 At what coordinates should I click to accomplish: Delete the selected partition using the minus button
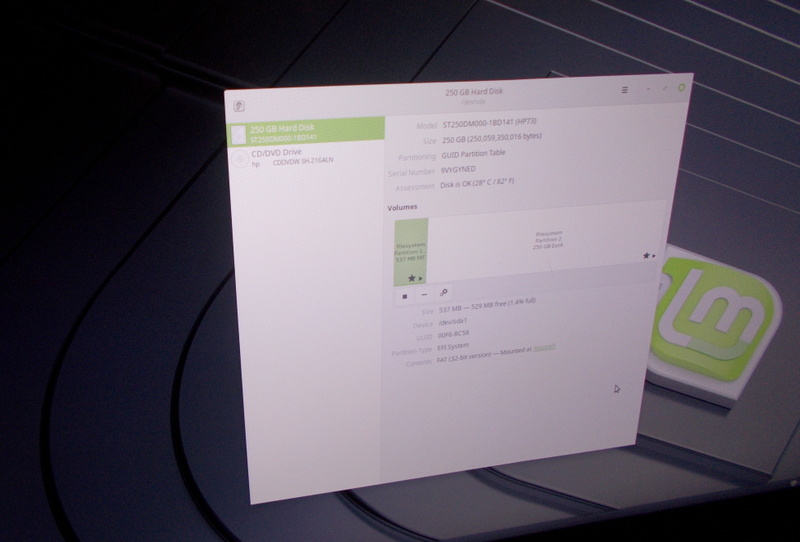[423, 295]
